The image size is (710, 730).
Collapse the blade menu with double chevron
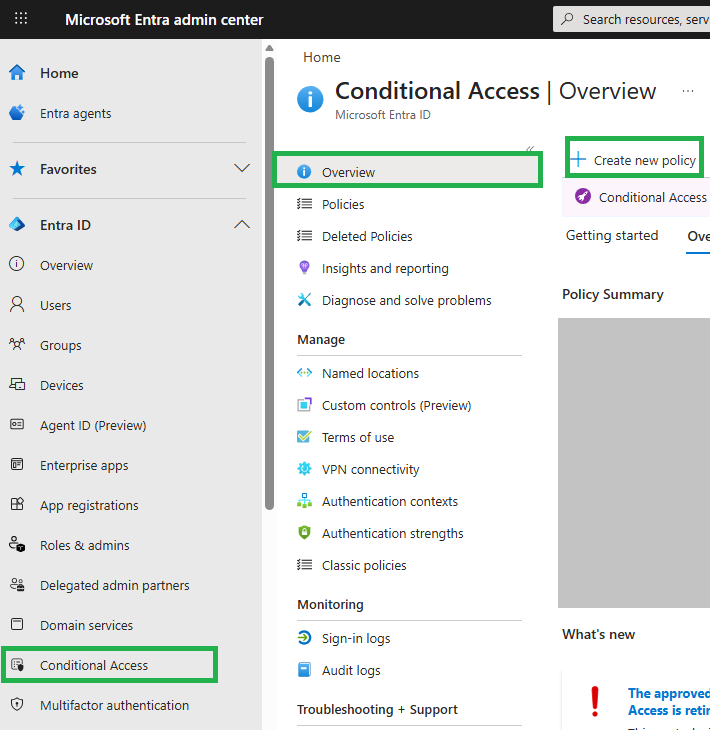pos(530,149)
